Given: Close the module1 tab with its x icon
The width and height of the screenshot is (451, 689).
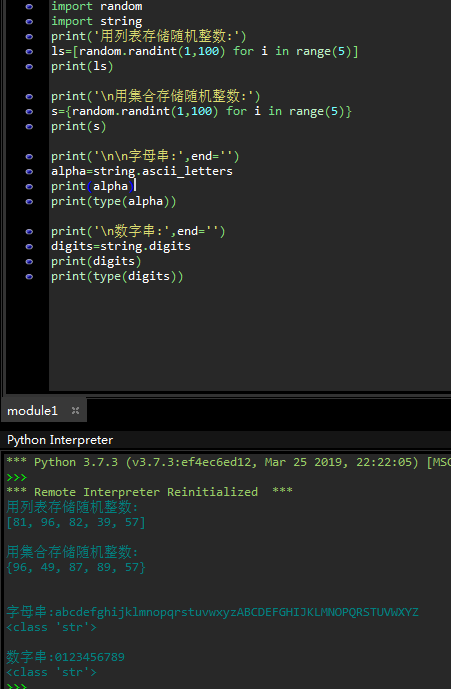Looking at the screenshot, I should tap(76, 410).
